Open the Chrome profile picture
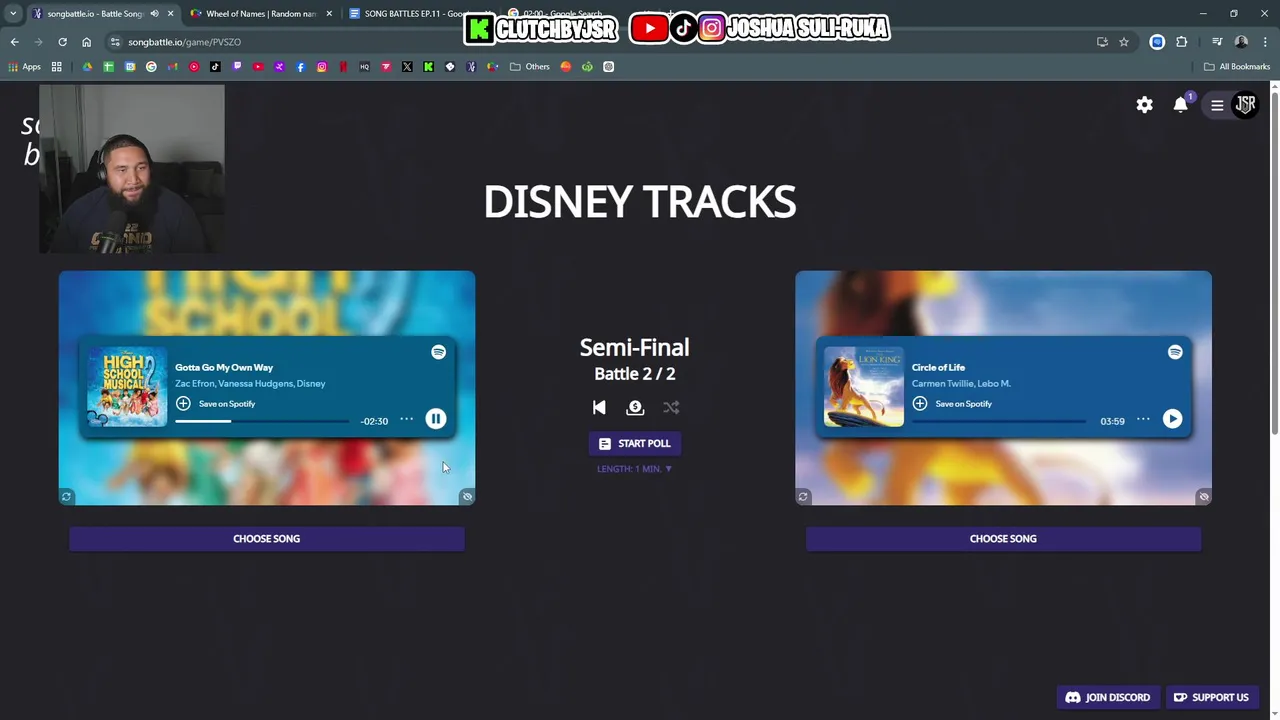 [x=1241, y=42]
